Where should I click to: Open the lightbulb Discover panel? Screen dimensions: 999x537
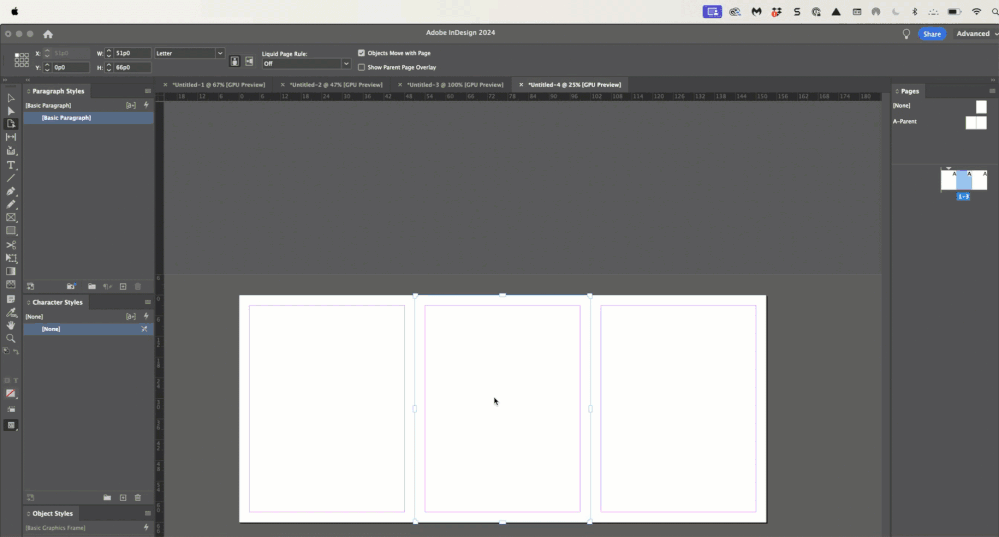(x=906, y=34)
